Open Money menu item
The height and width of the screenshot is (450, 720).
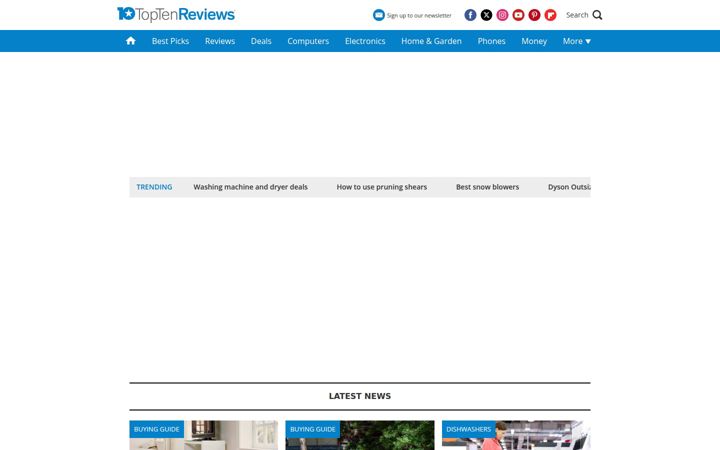(x=534, y=41)
